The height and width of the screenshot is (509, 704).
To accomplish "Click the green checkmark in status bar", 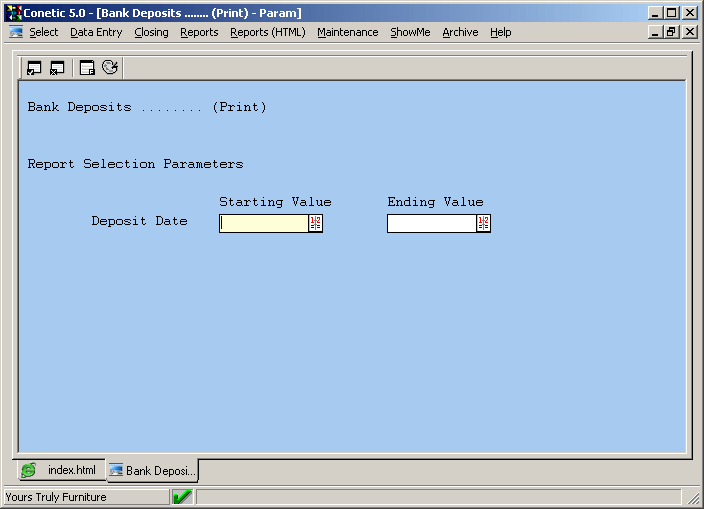I will (182, 497).
